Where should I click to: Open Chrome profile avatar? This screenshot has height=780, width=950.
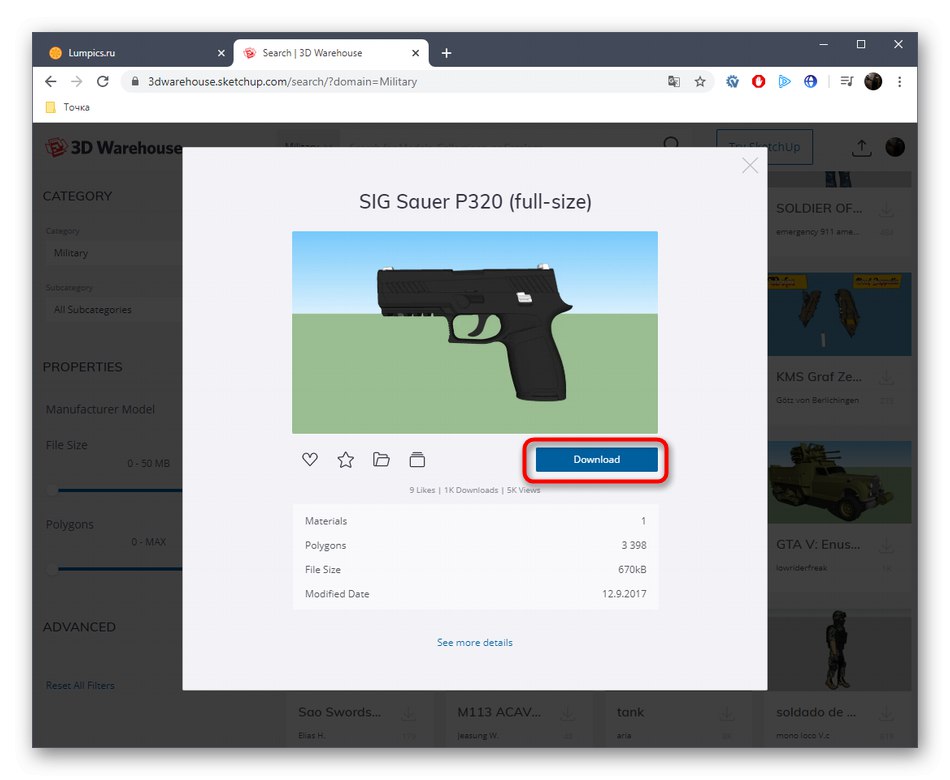coord(872,81)
